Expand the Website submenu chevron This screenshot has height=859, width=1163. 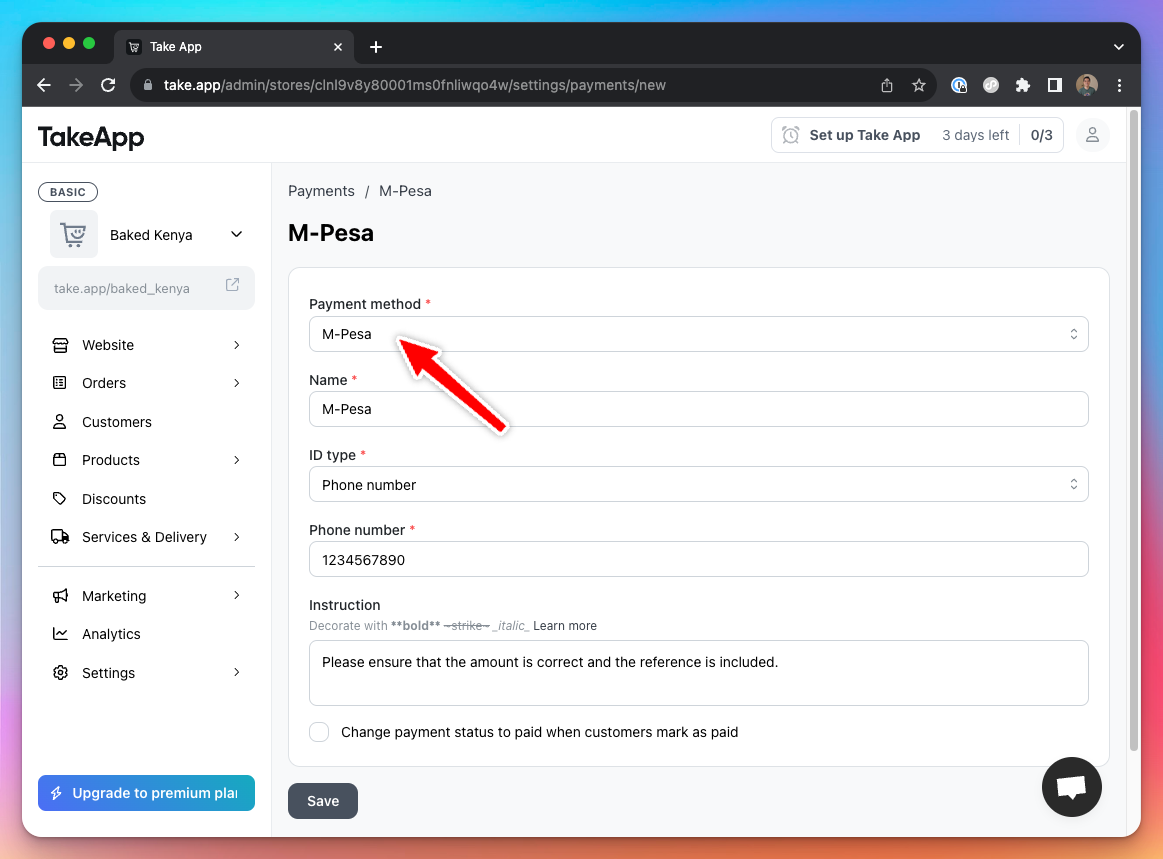pyautogui.click(x=237, y=345)
